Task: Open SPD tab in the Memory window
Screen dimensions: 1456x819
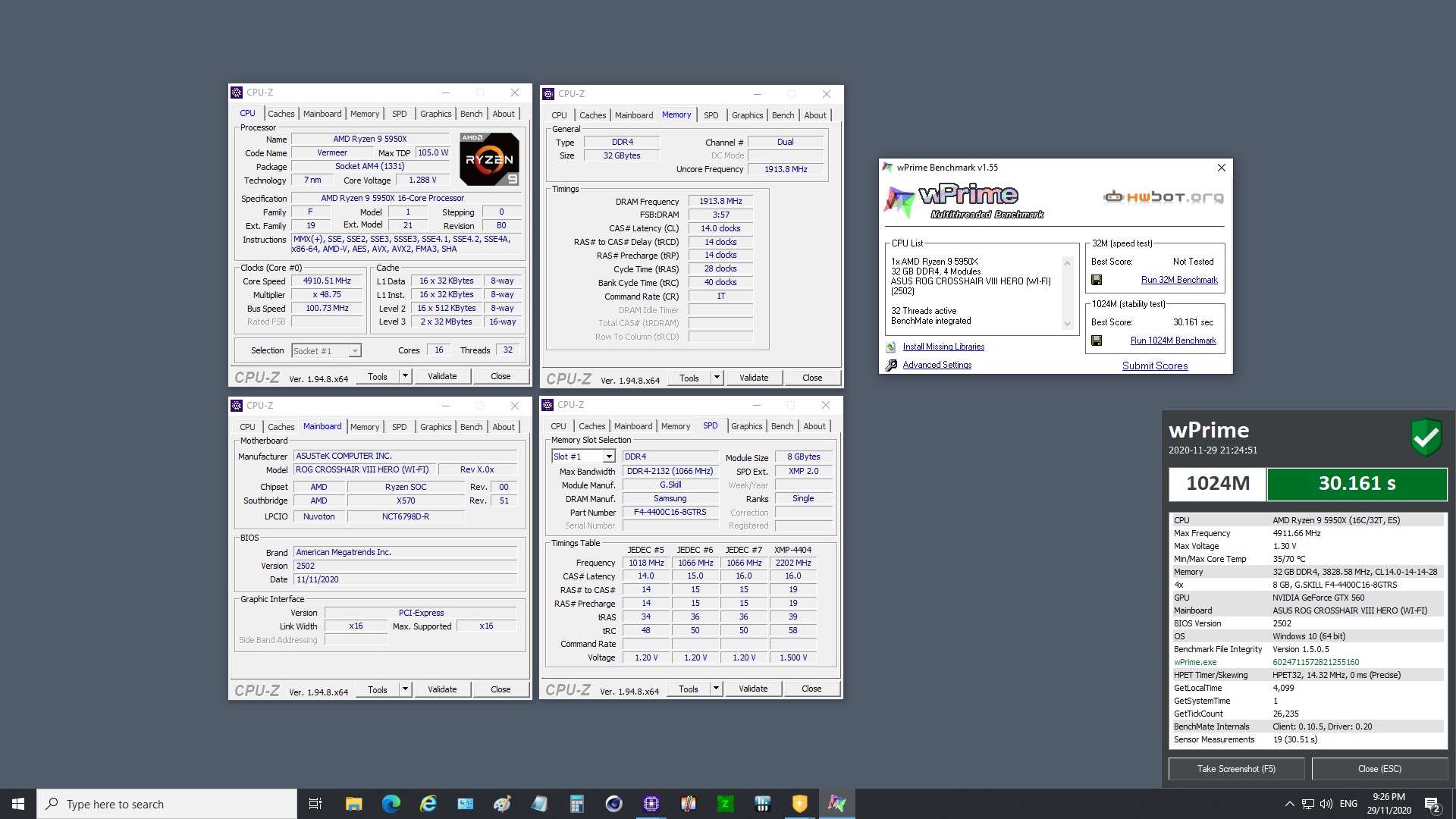Action: (711, 115)
